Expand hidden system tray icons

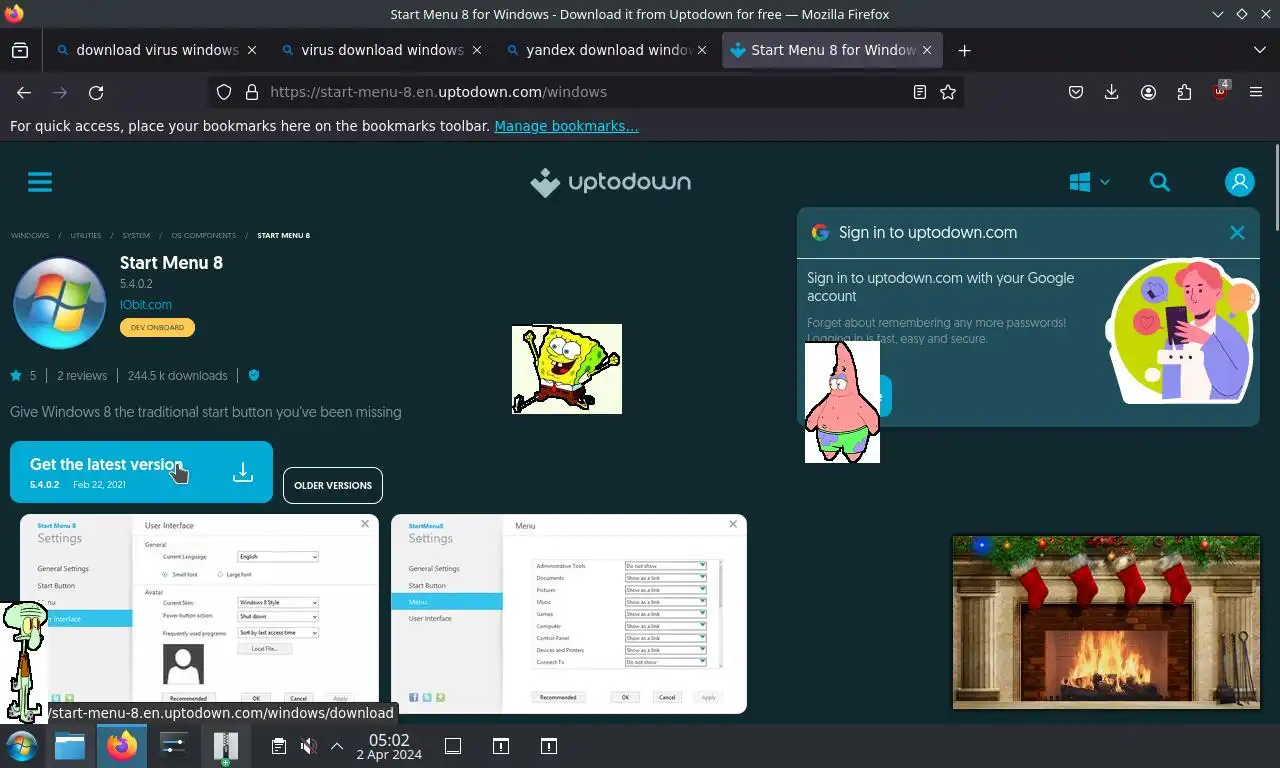[x=337, y=746]
